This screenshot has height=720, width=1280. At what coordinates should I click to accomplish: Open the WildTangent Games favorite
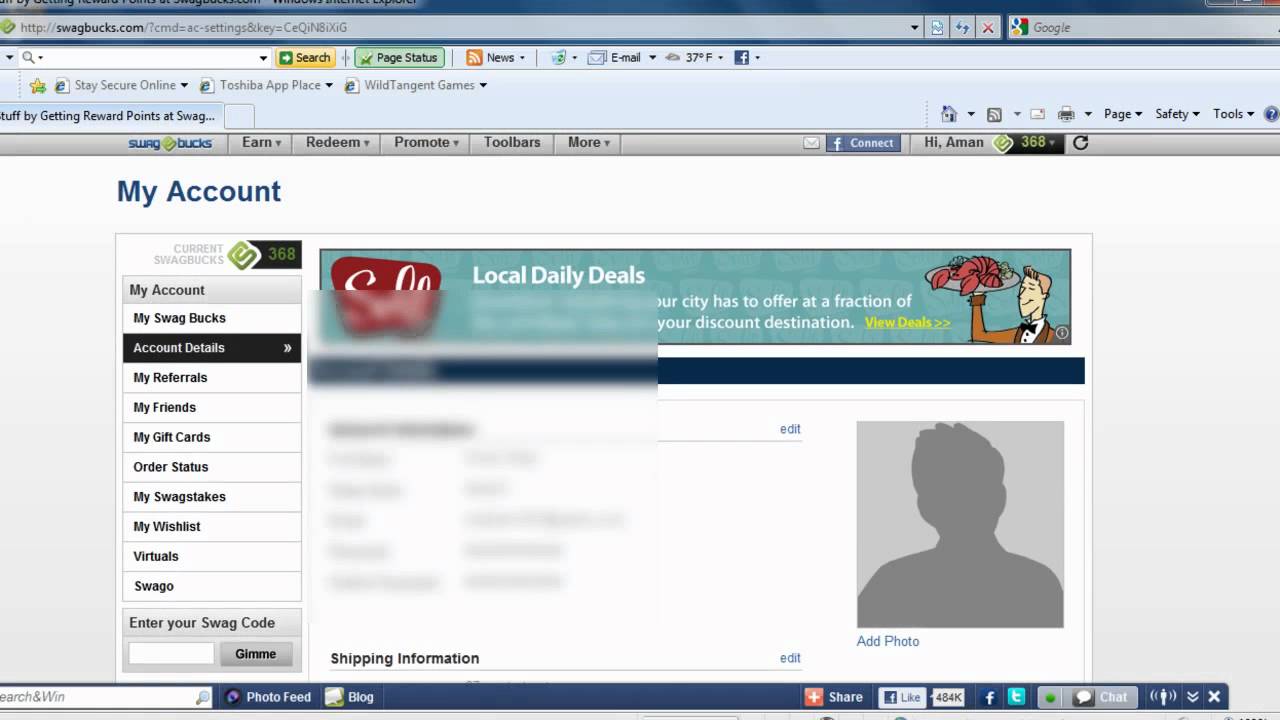point(415,86)
